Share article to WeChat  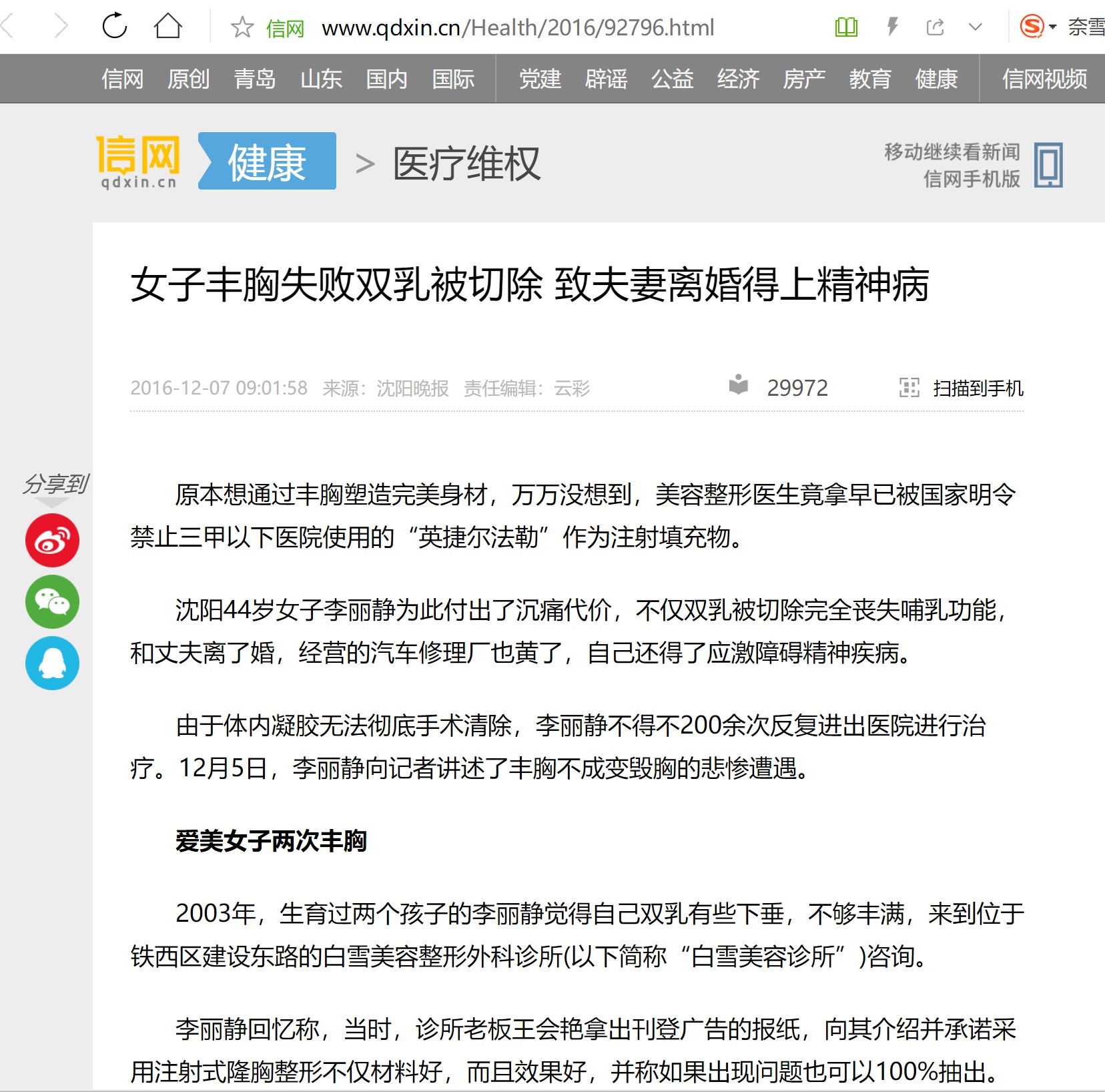[52, 601]
